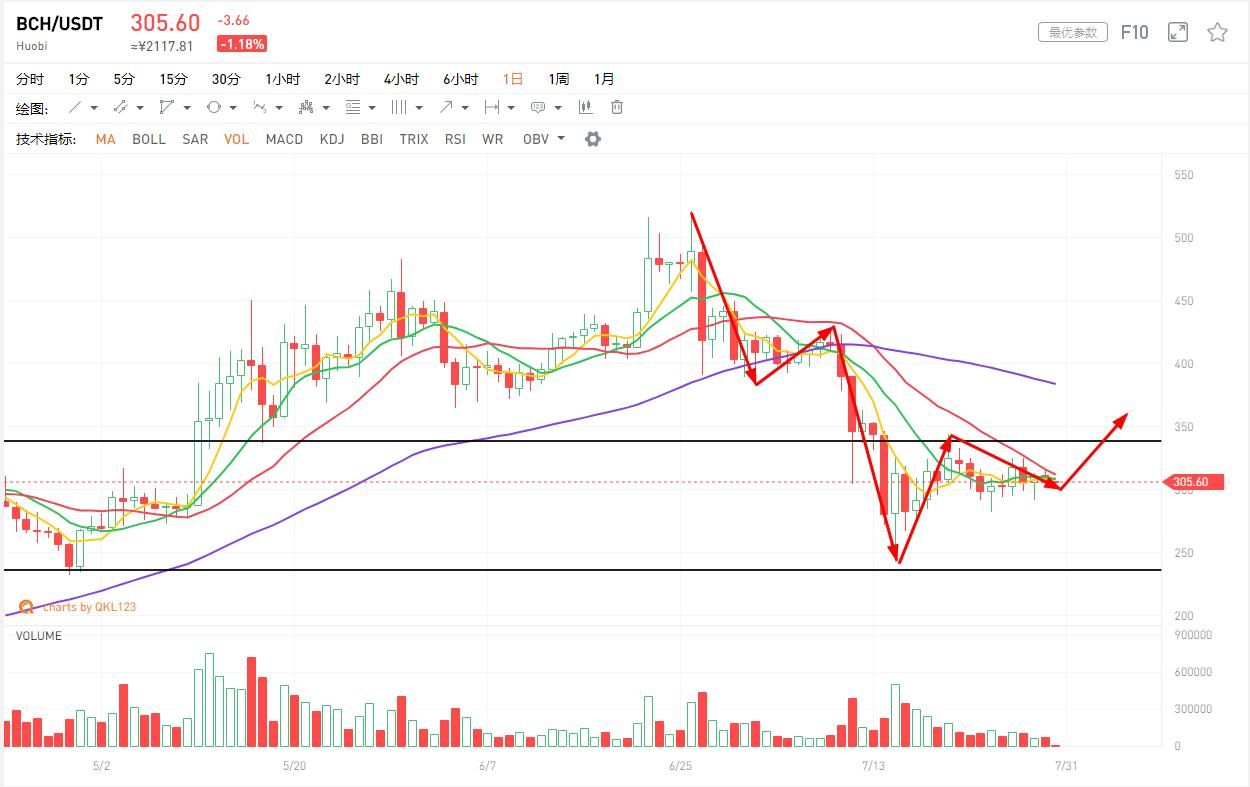Toggle the MA indicator
This screenshot has width=1250, height=787.
106,139
